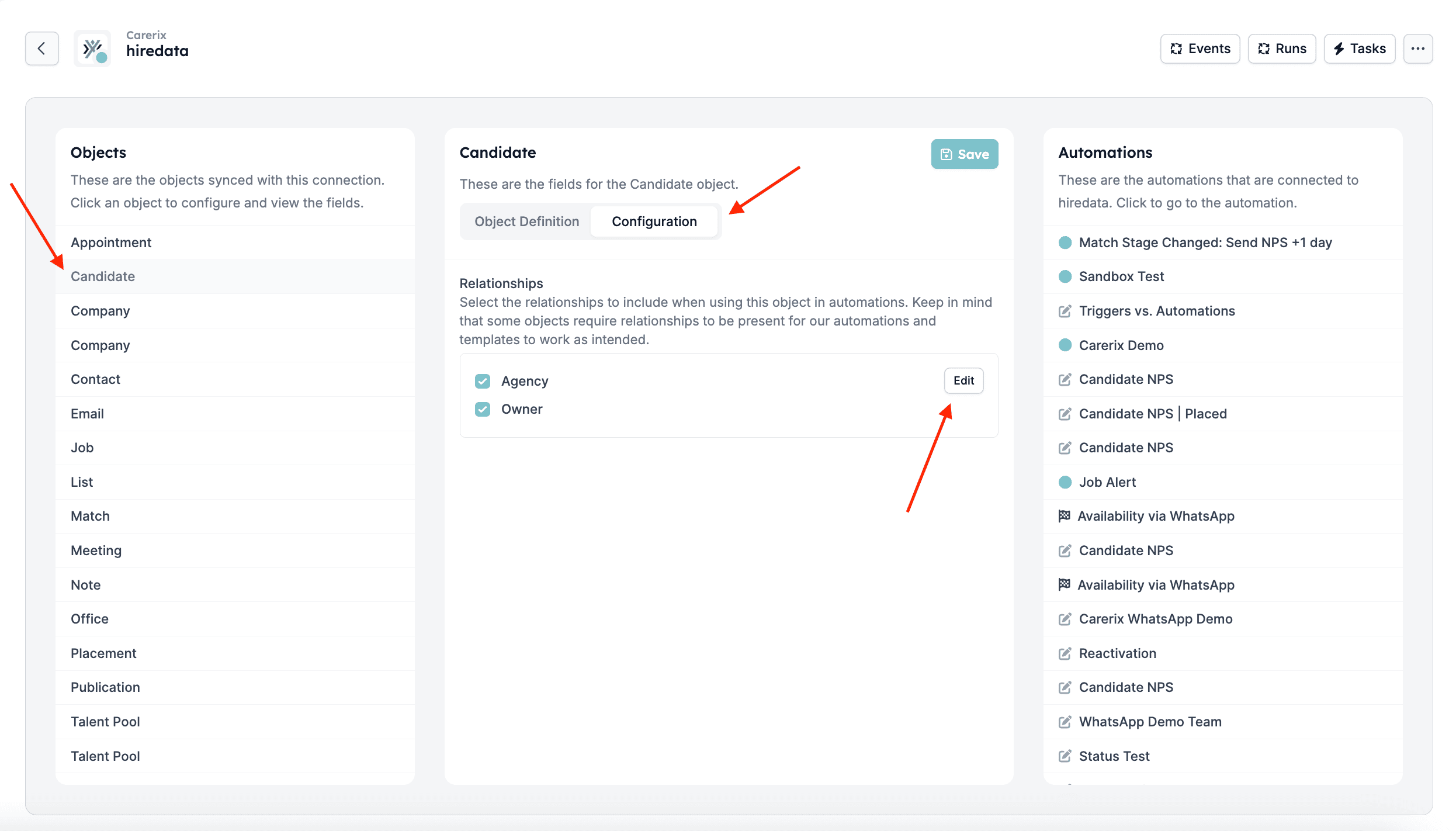Open the Tasks page
This screenshot has height=831, width=1456.
click(x=1360, y=49)
